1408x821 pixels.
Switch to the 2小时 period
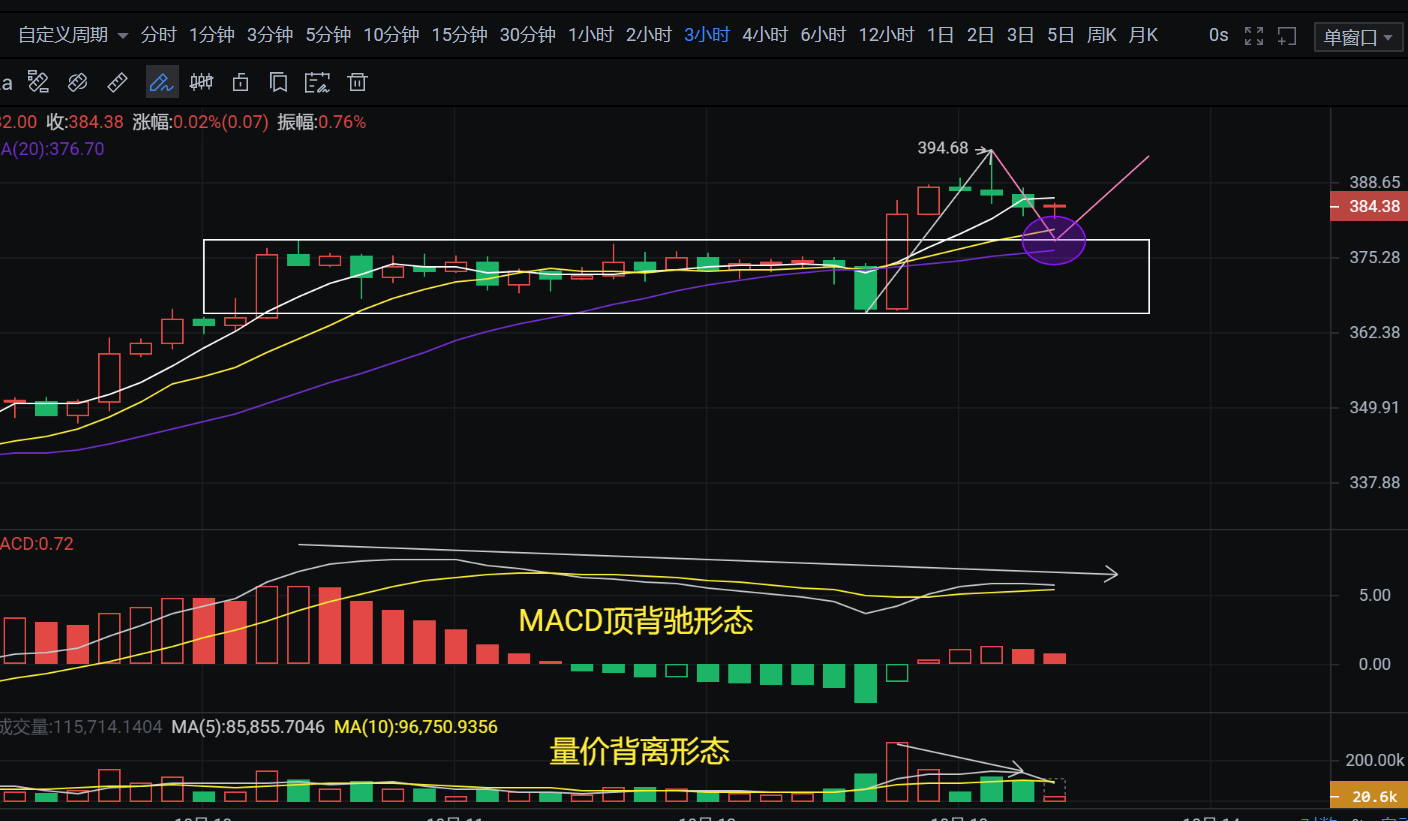[x=649, y=35]
